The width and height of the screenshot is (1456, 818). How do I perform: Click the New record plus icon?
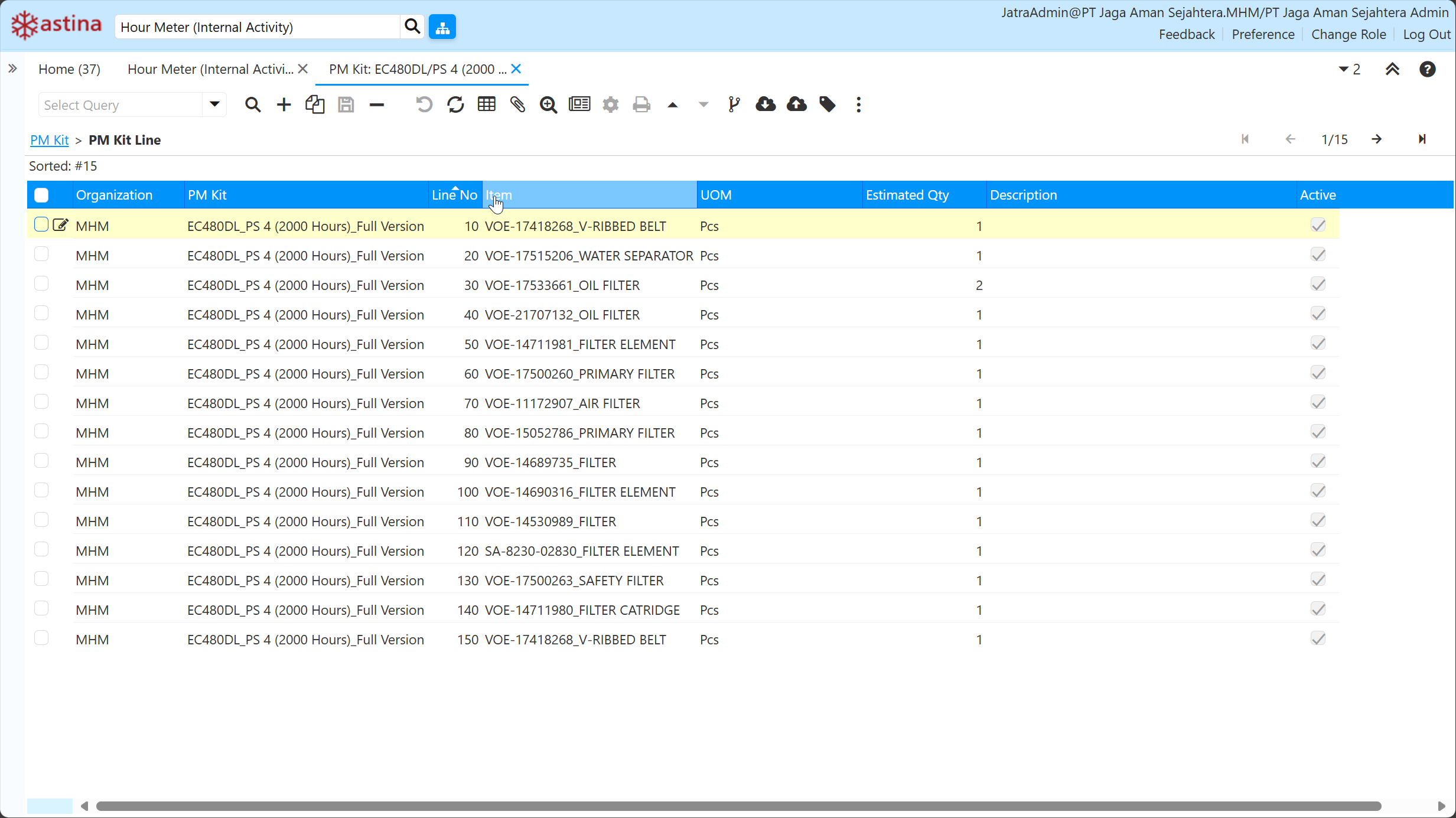point(284,105)
